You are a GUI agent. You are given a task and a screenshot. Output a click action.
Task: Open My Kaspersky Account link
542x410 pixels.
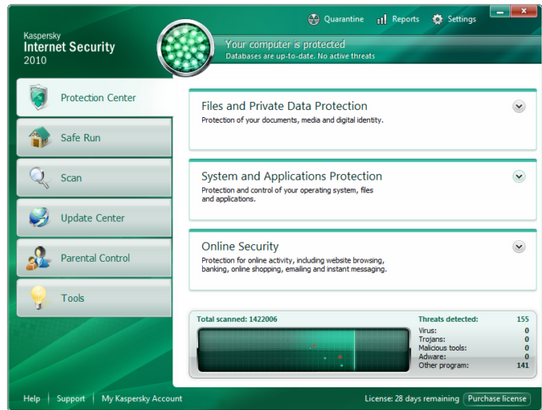(x=142, y=399)
